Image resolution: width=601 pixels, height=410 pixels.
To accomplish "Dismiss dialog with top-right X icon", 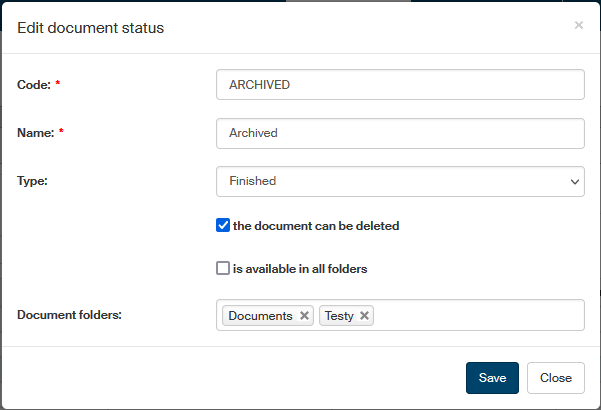I will pyautogui.click(x=579, y=25).
